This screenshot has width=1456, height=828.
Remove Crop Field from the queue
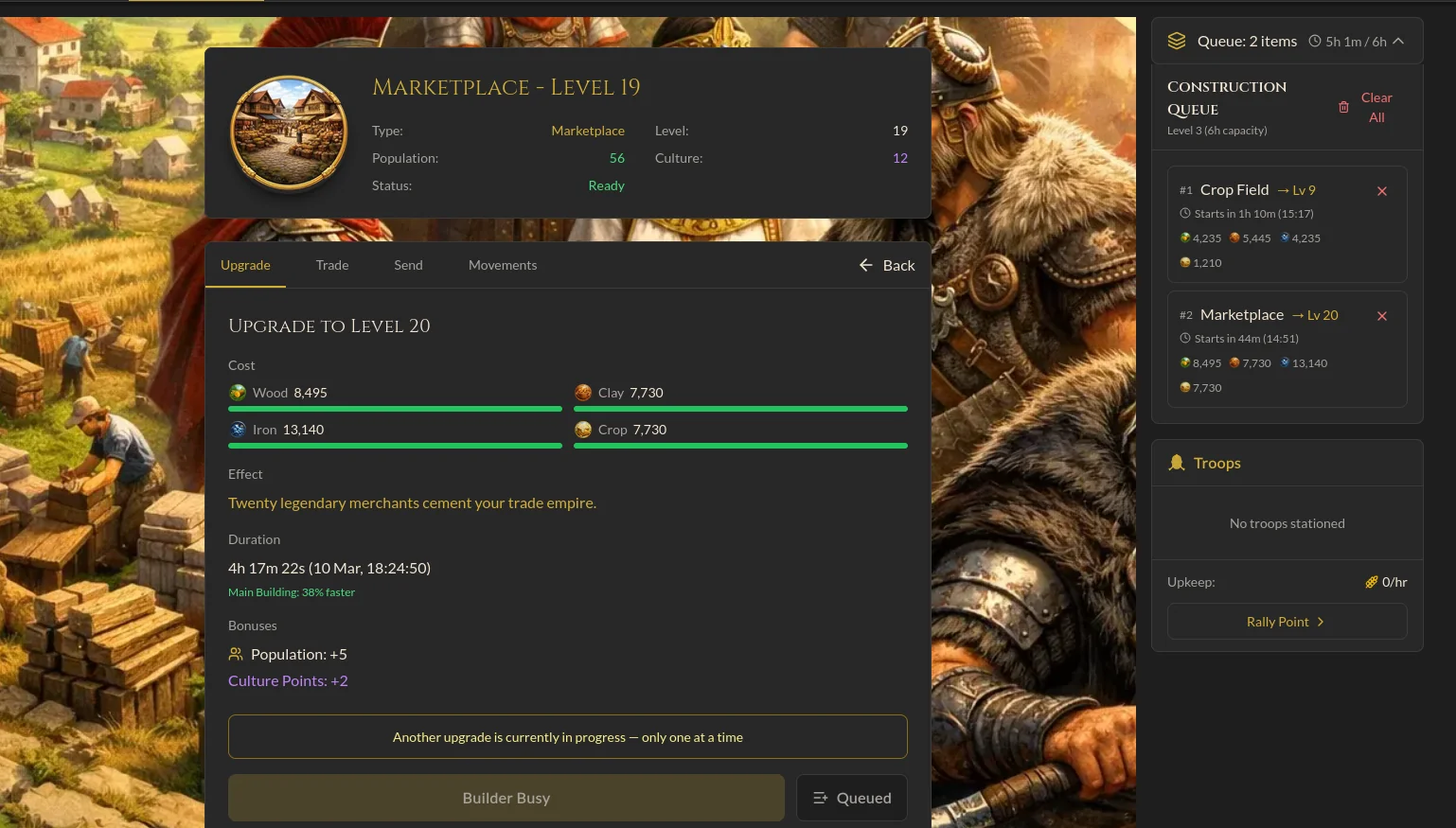click(x=1382, y=191)
